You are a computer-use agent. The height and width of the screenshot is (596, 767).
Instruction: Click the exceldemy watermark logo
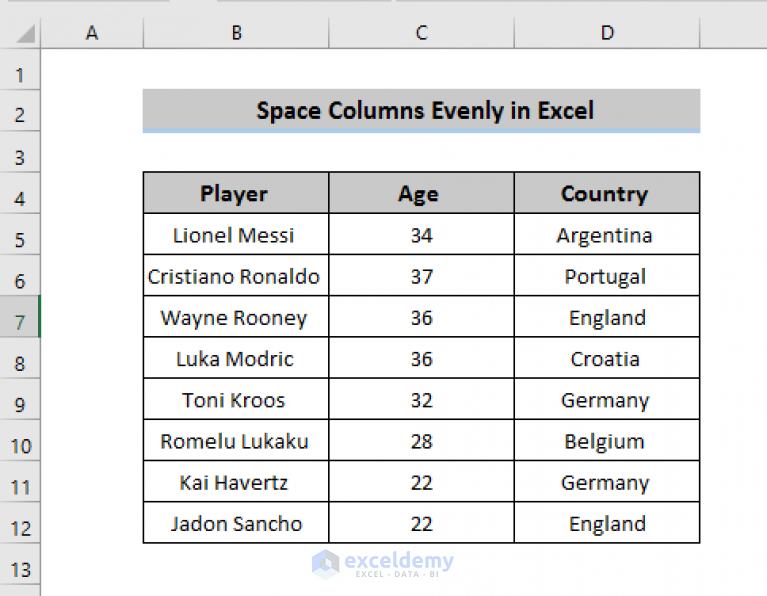383,564
